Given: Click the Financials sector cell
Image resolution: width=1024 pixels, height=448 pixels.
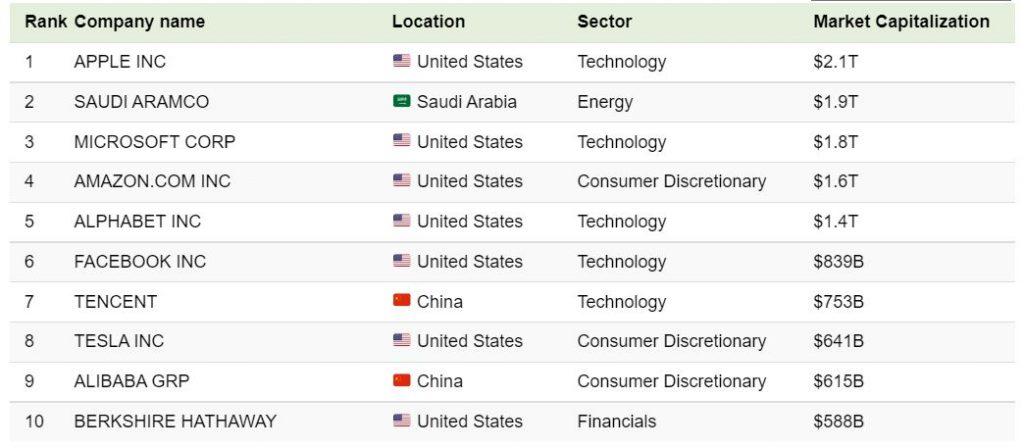Looking at the screenshot, I should coord(616,421).
